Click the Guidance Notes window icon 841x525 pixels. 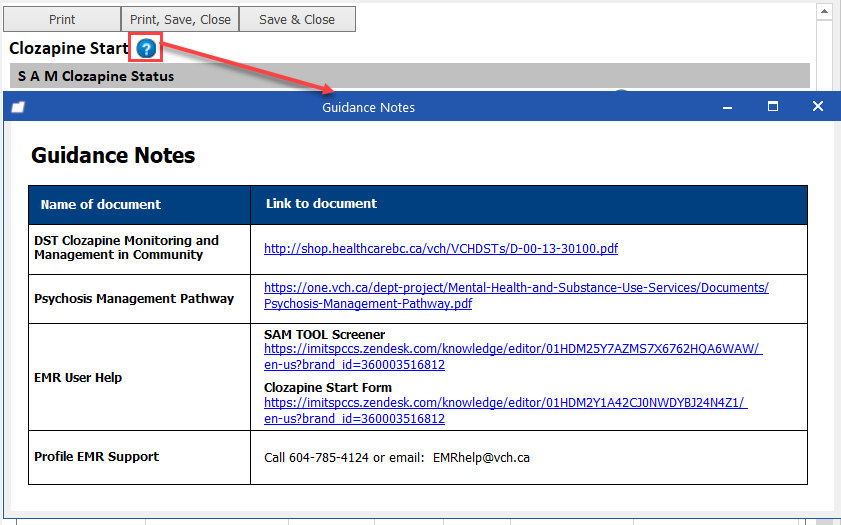click(x=18, y=107)
